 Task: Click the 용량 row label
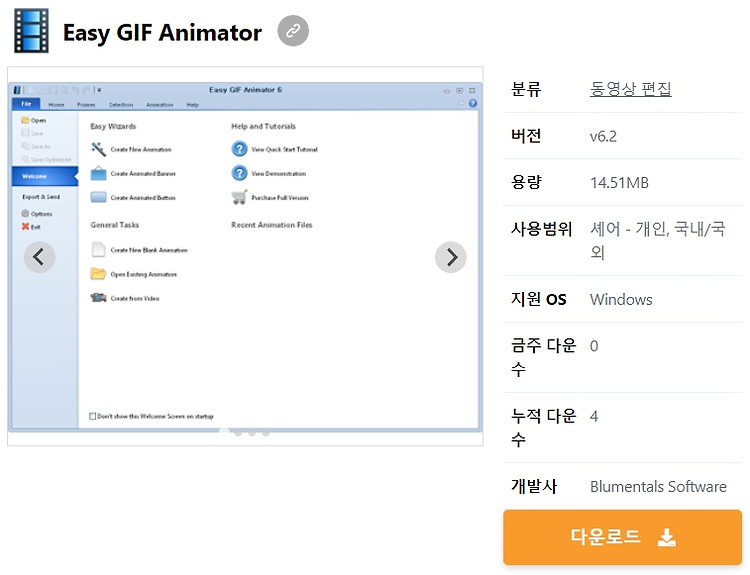pyautogui.click(x=526, y=182)
